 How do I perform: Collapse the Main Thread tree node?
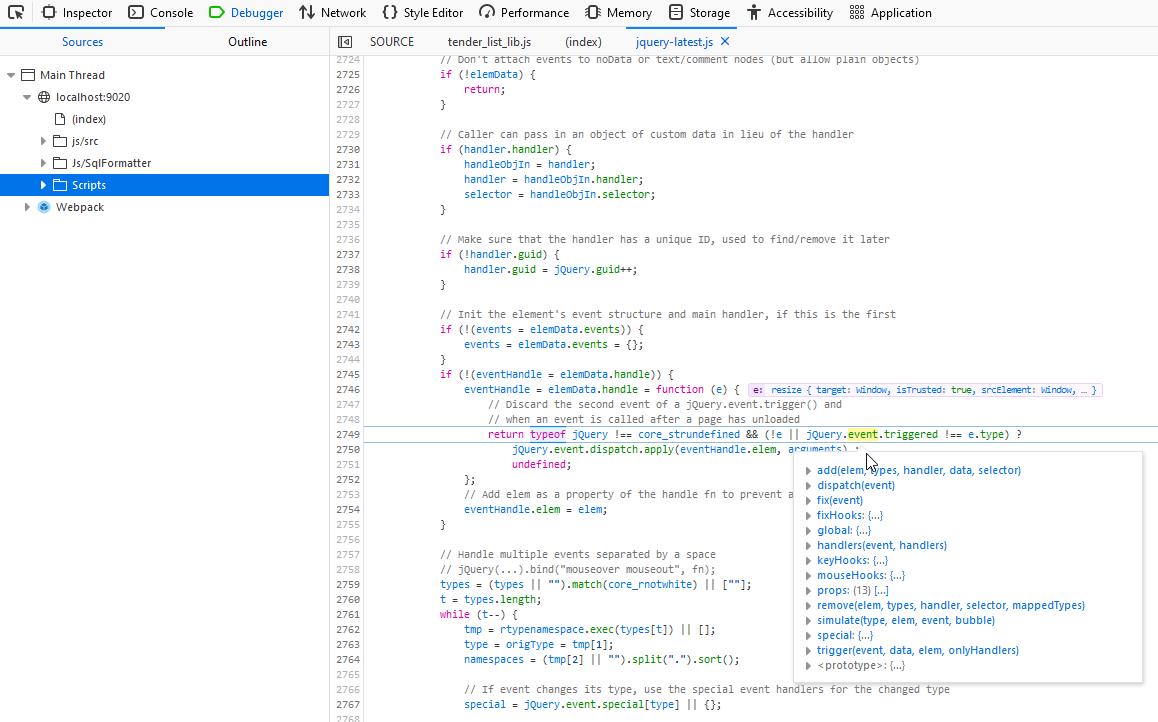[11, 75]
